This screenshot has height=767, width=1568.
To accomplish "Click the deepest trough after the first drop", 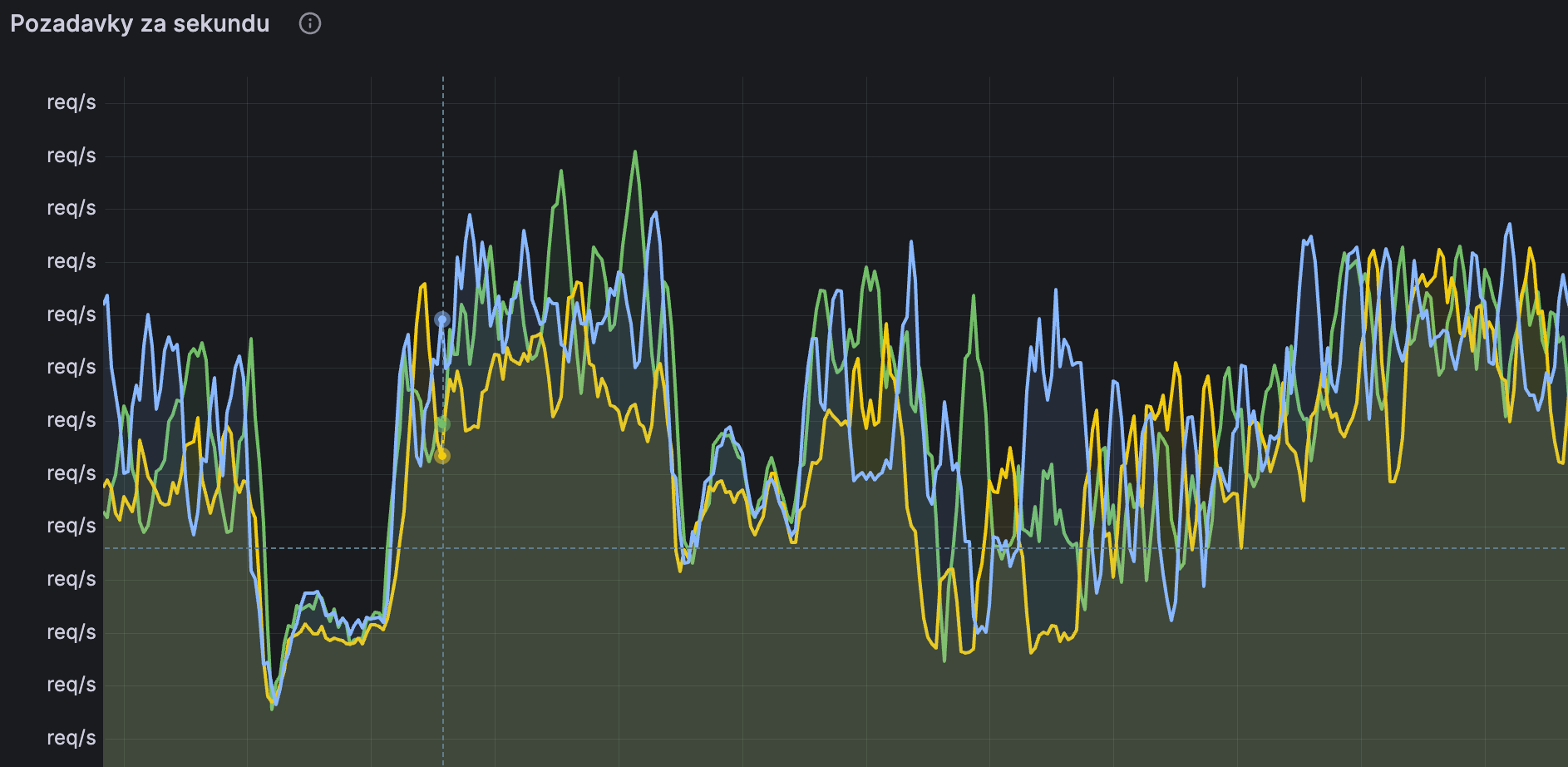I will pyautogui.click(x=273, y=705).
